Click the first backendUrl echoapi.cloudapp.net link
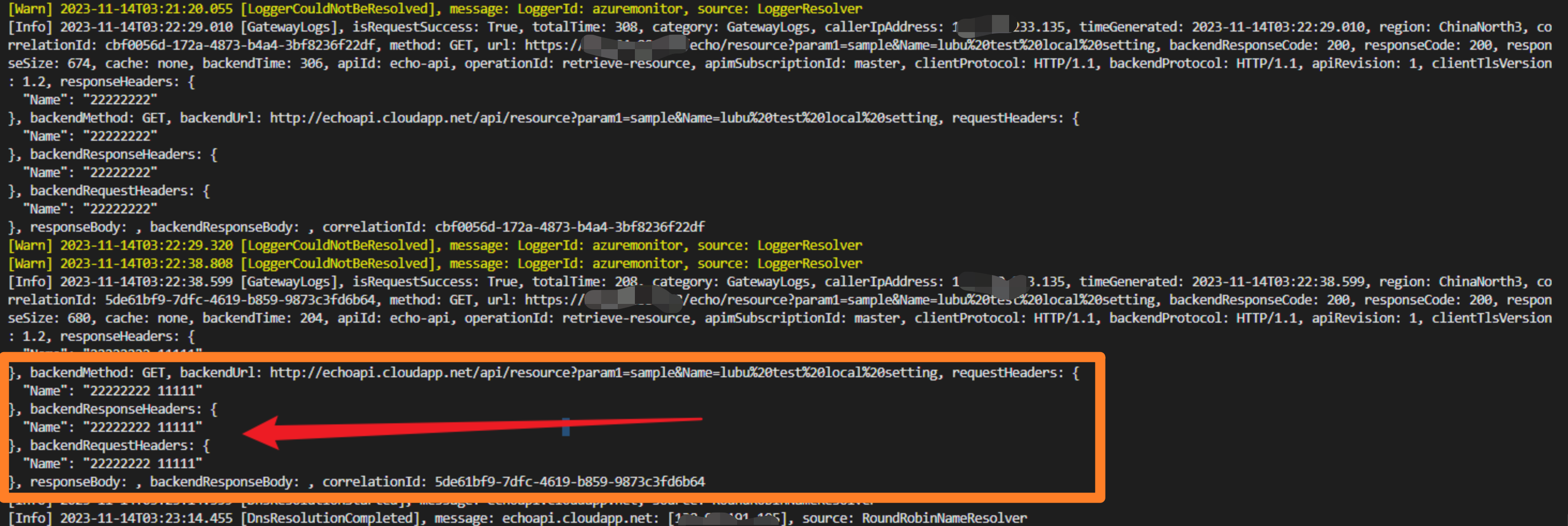Viewport: 1568px width, 526px height. 603,118
